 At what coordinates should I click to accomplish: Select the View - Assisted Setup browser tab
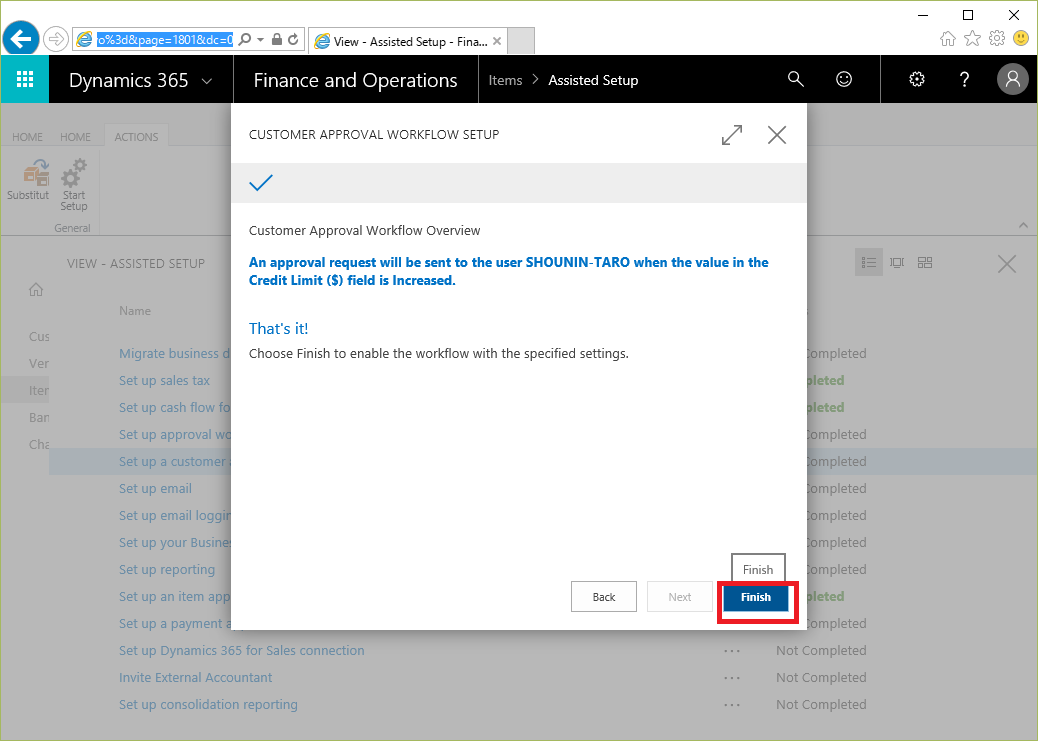coord(408,41)
